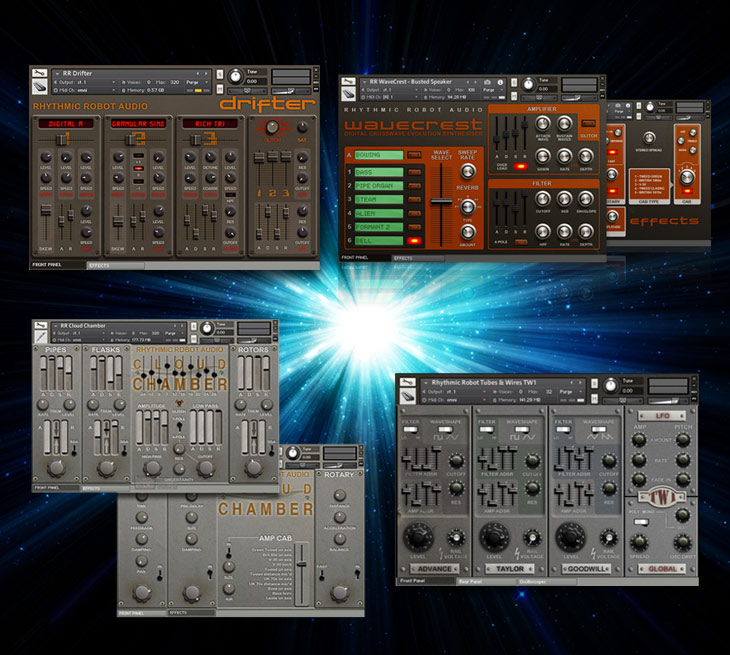Open the Output dropdown in RR WaveCrest header
This screenshot has width=730, height=655.
(389, 90)
